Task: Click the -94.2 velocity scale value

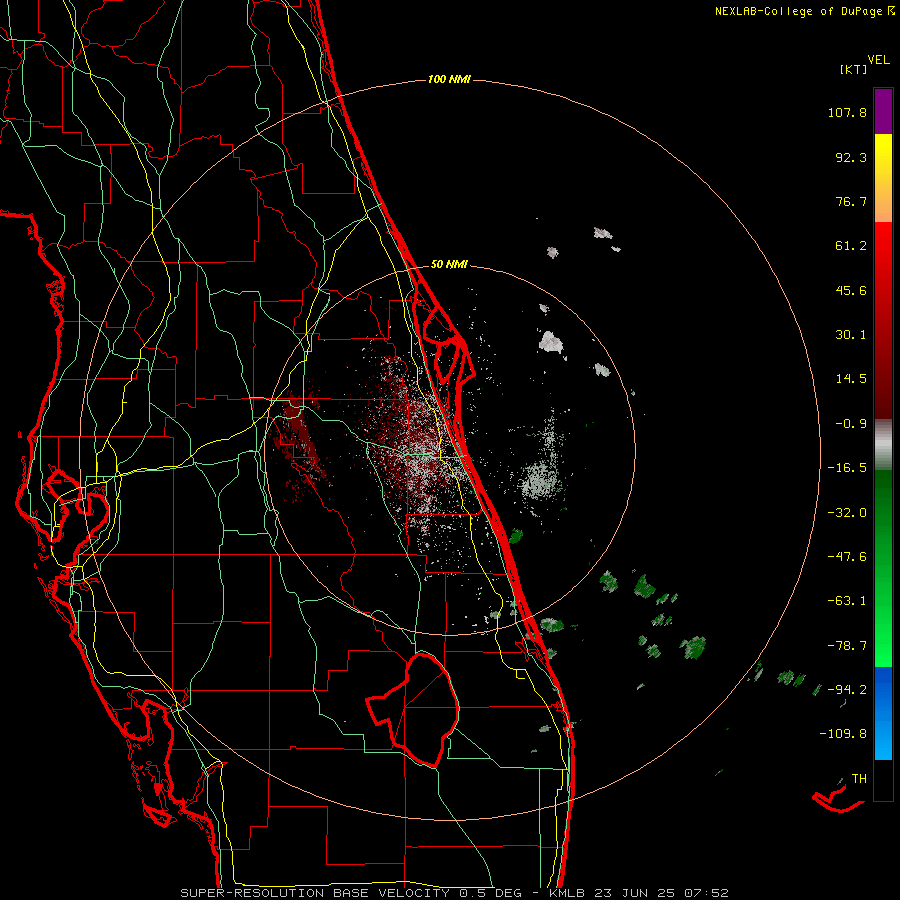Action: coord(847,689)
